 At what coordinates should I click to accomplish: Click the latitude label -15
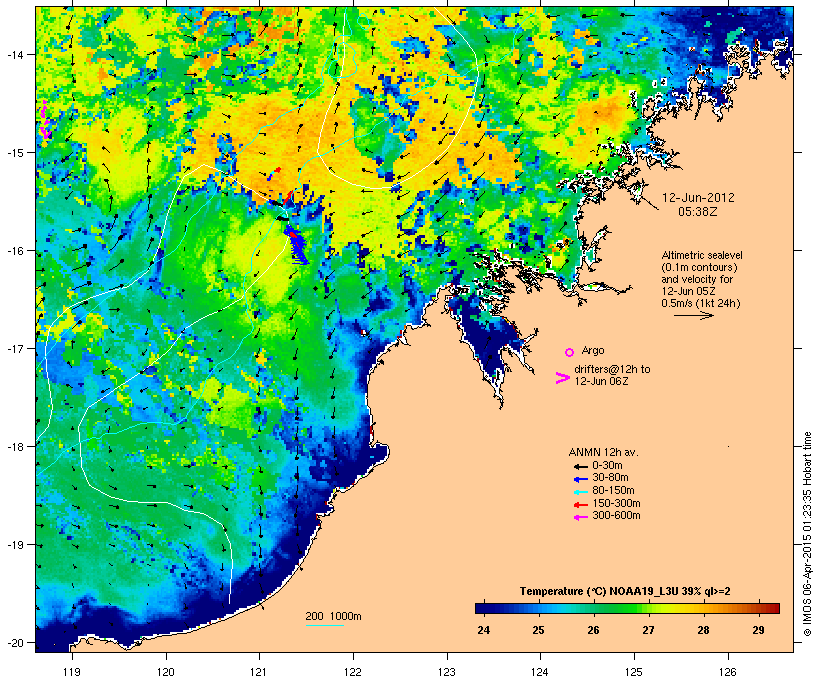point(14,153)
